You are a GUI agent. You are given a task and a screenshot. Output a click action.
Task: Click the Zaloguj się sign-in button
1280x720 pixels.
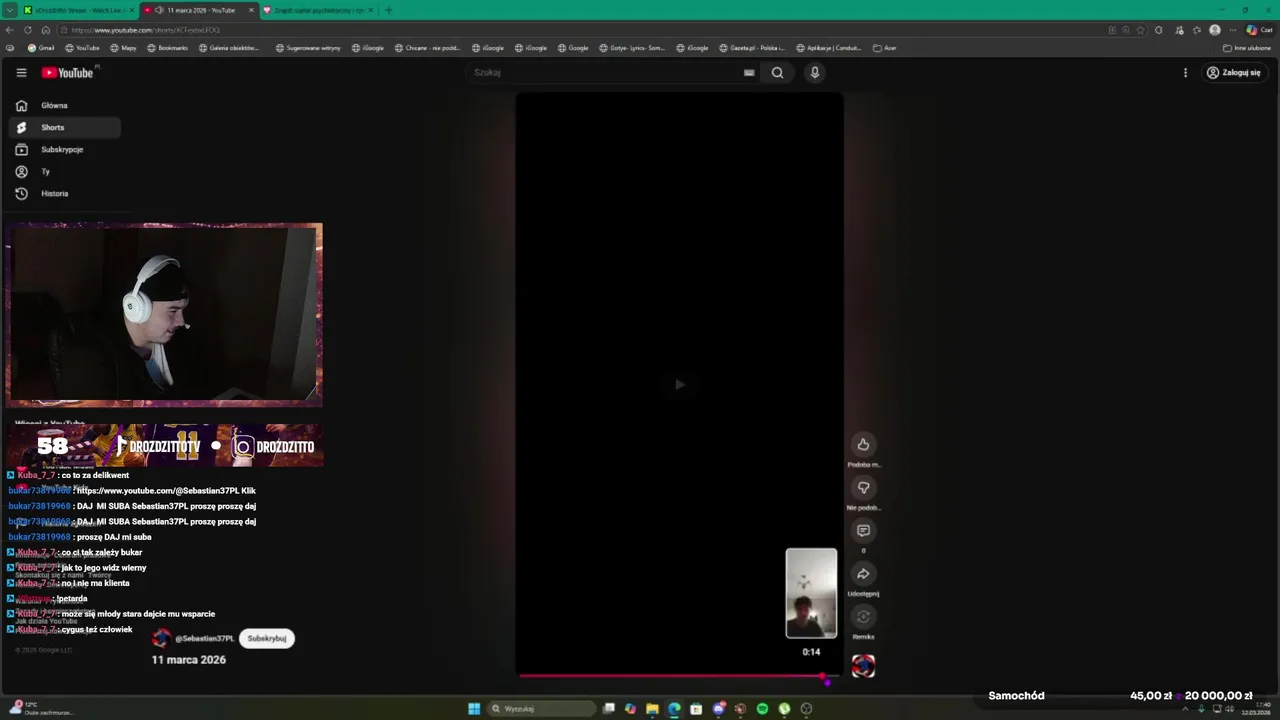coord(1233,72)
